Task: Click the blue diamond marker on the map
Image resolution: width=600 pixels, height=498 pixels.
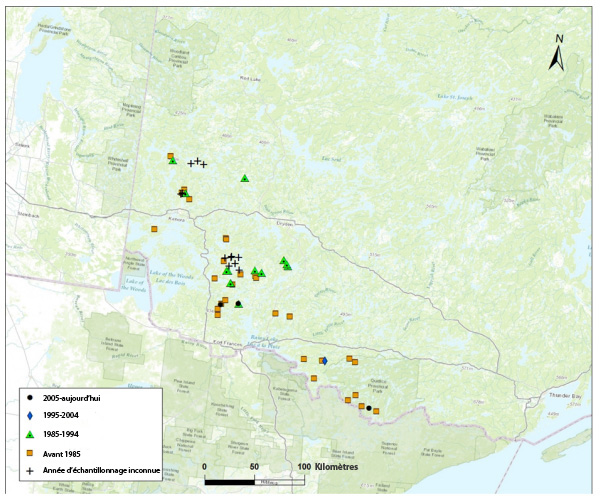Action: pos(324,361)
